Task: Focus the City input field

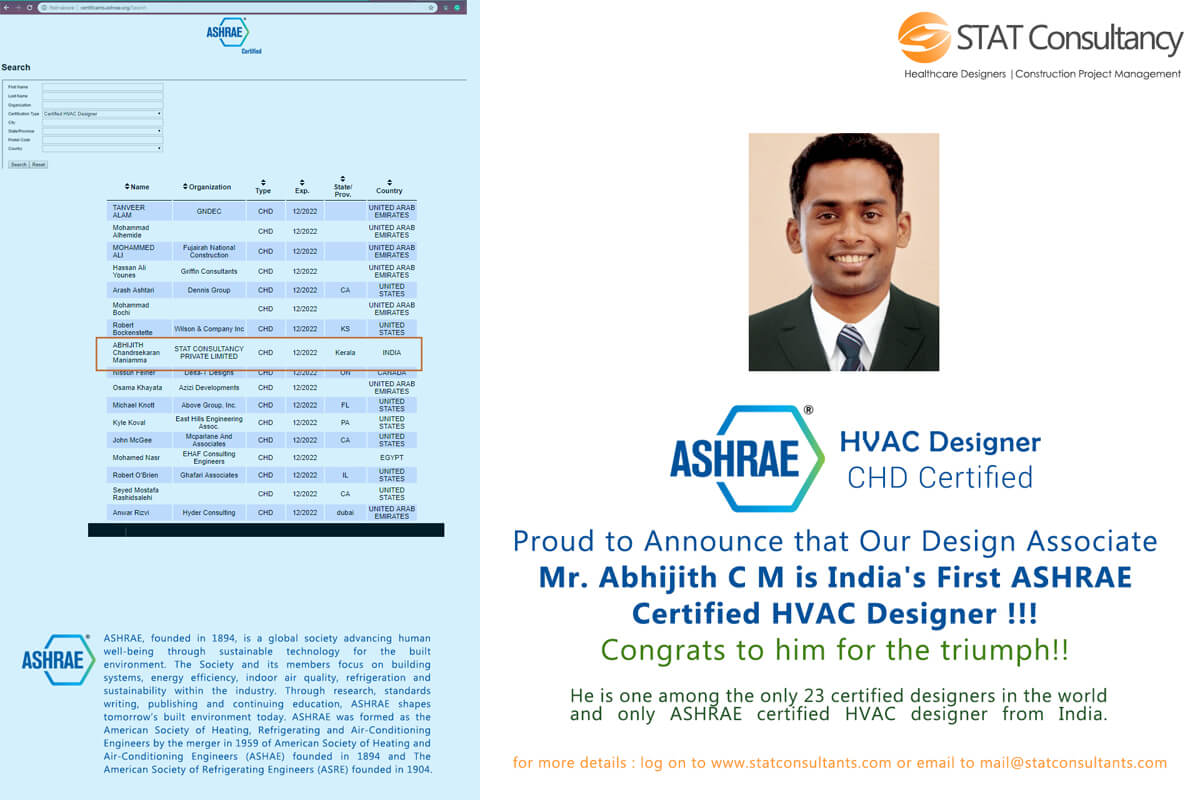Action: pos(102,122)
